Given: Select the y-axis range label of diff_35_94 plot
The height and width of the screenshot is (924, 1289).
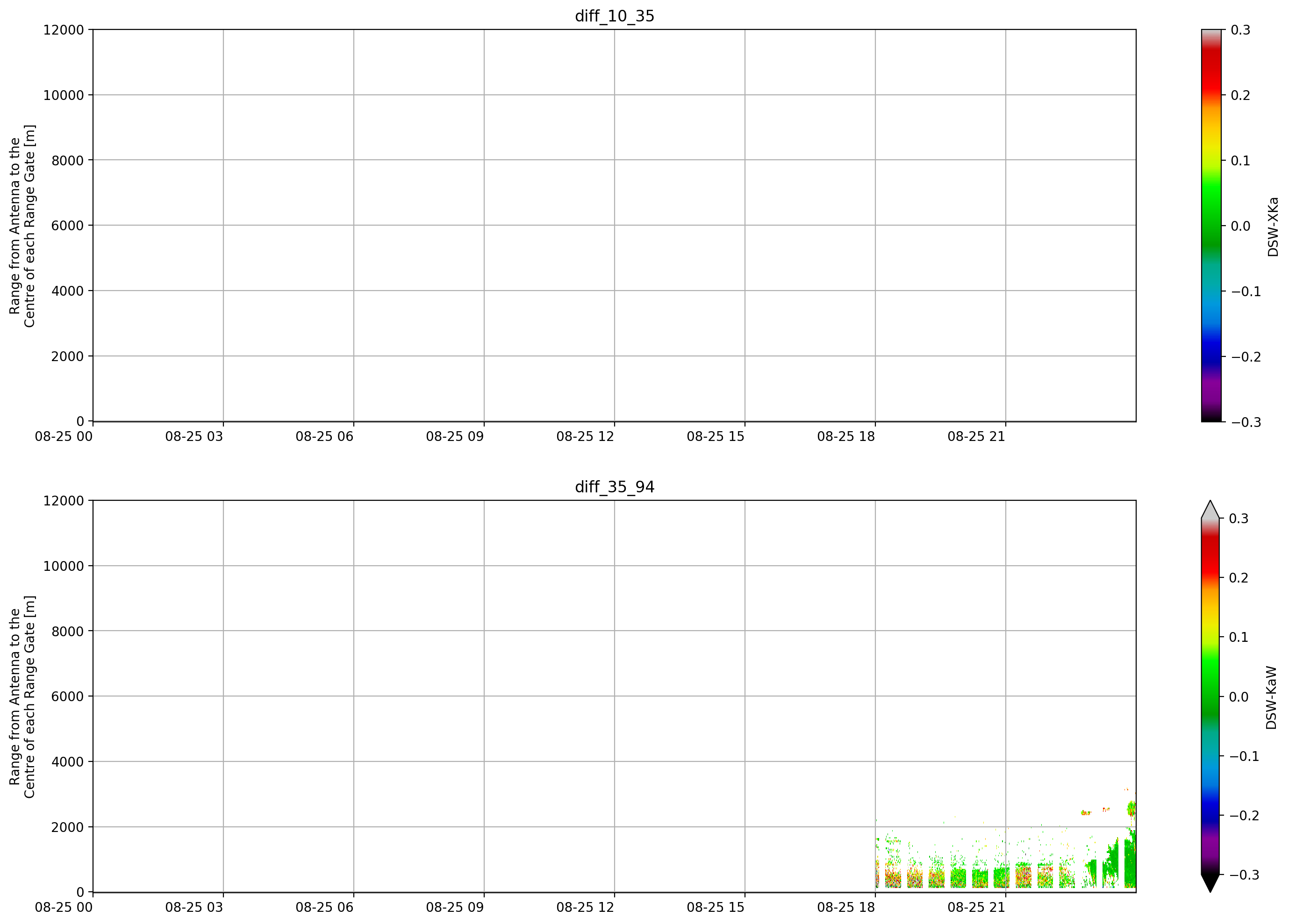Looking at the screenshot, I should pyautogui.click(x=23, y=696).
